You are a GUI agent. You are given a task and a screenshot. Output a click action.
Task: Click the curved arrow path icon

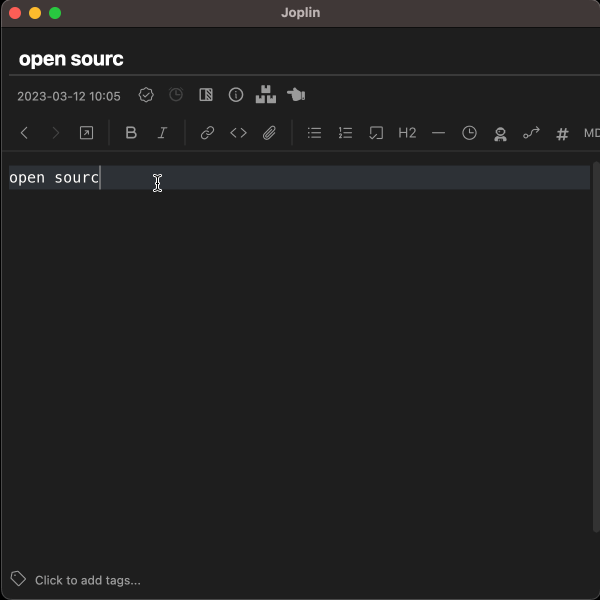[x=532, y=133]
